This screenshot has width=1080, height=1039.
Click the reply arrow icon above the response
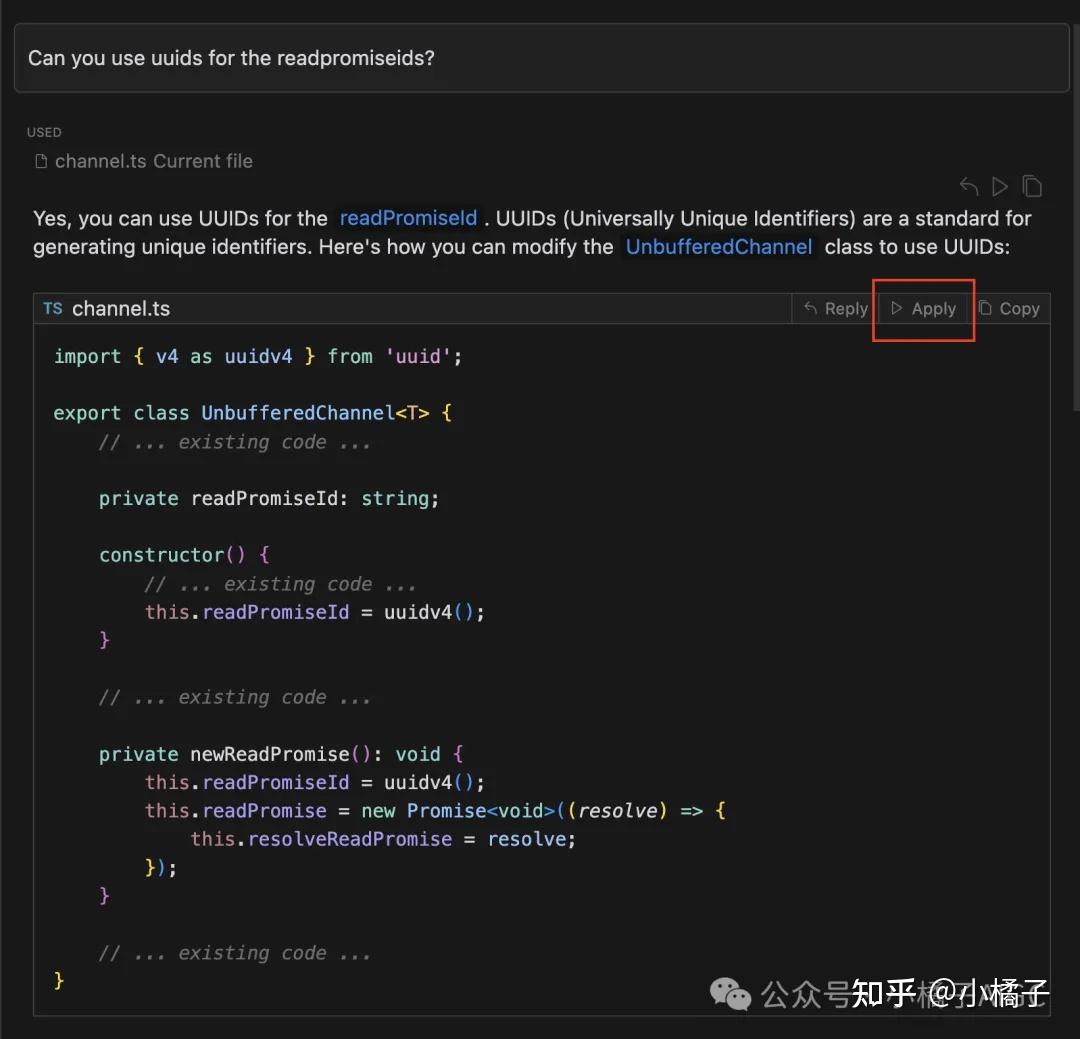coord(968,186)
